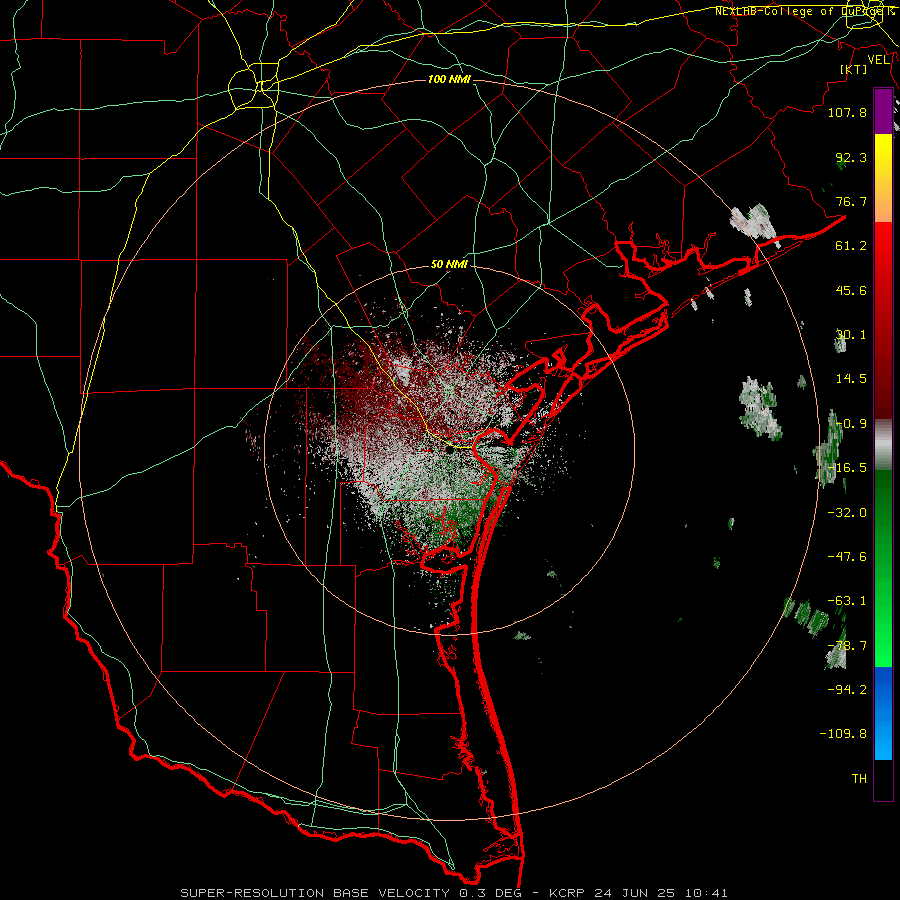900x900 pixels.
Task: Click the 50 NMI range ring label
Action: [x=449, y=265]
